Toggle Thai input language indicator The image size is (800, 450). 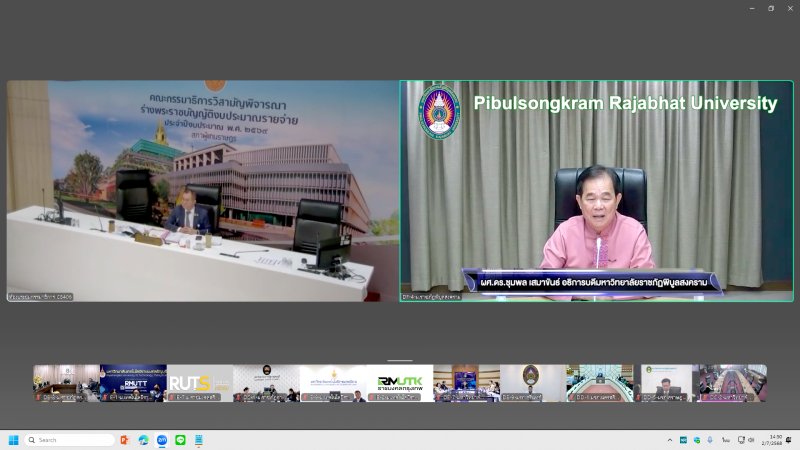click(726, 440)
